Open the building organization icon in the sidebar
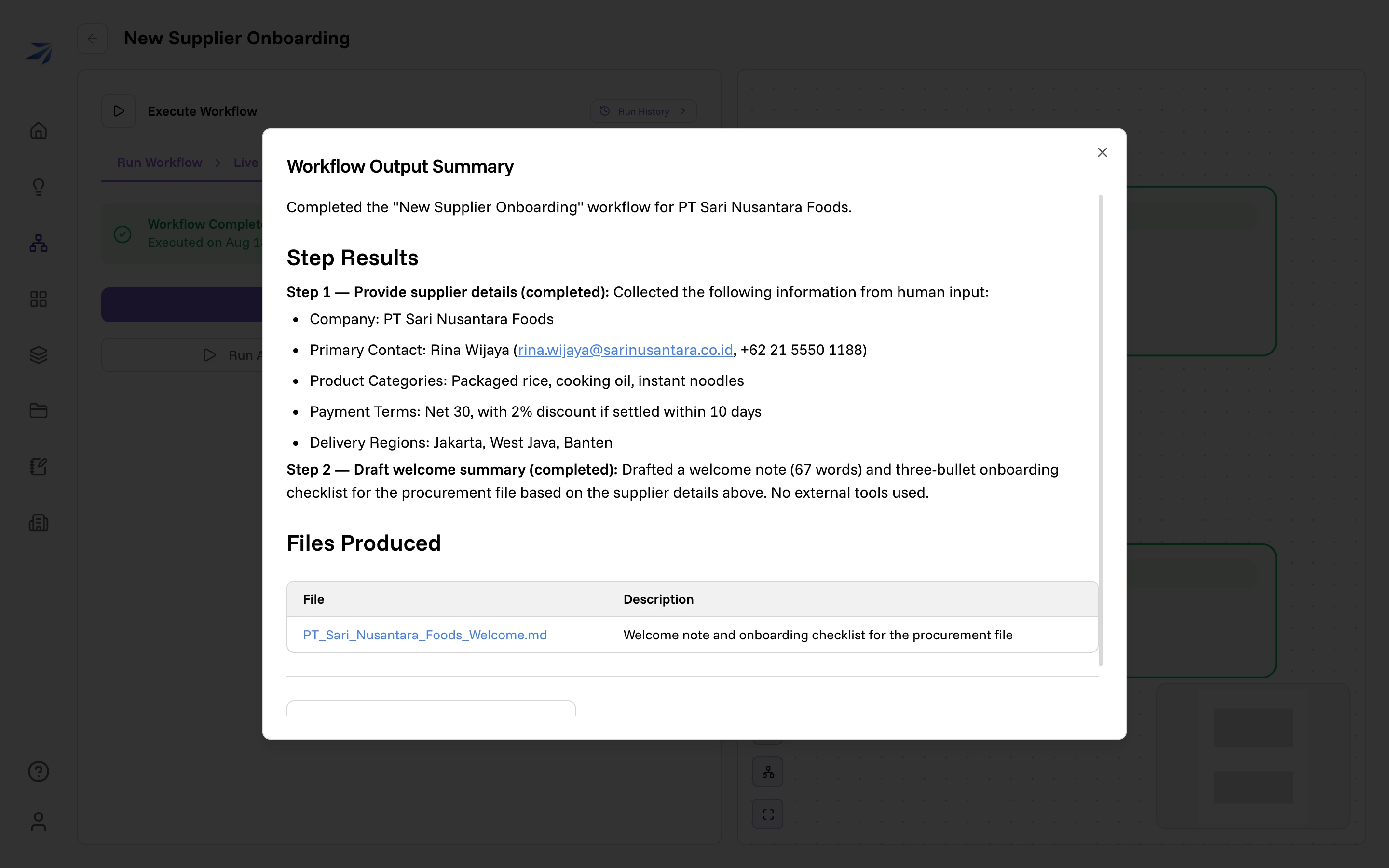 tap(39, 523)
